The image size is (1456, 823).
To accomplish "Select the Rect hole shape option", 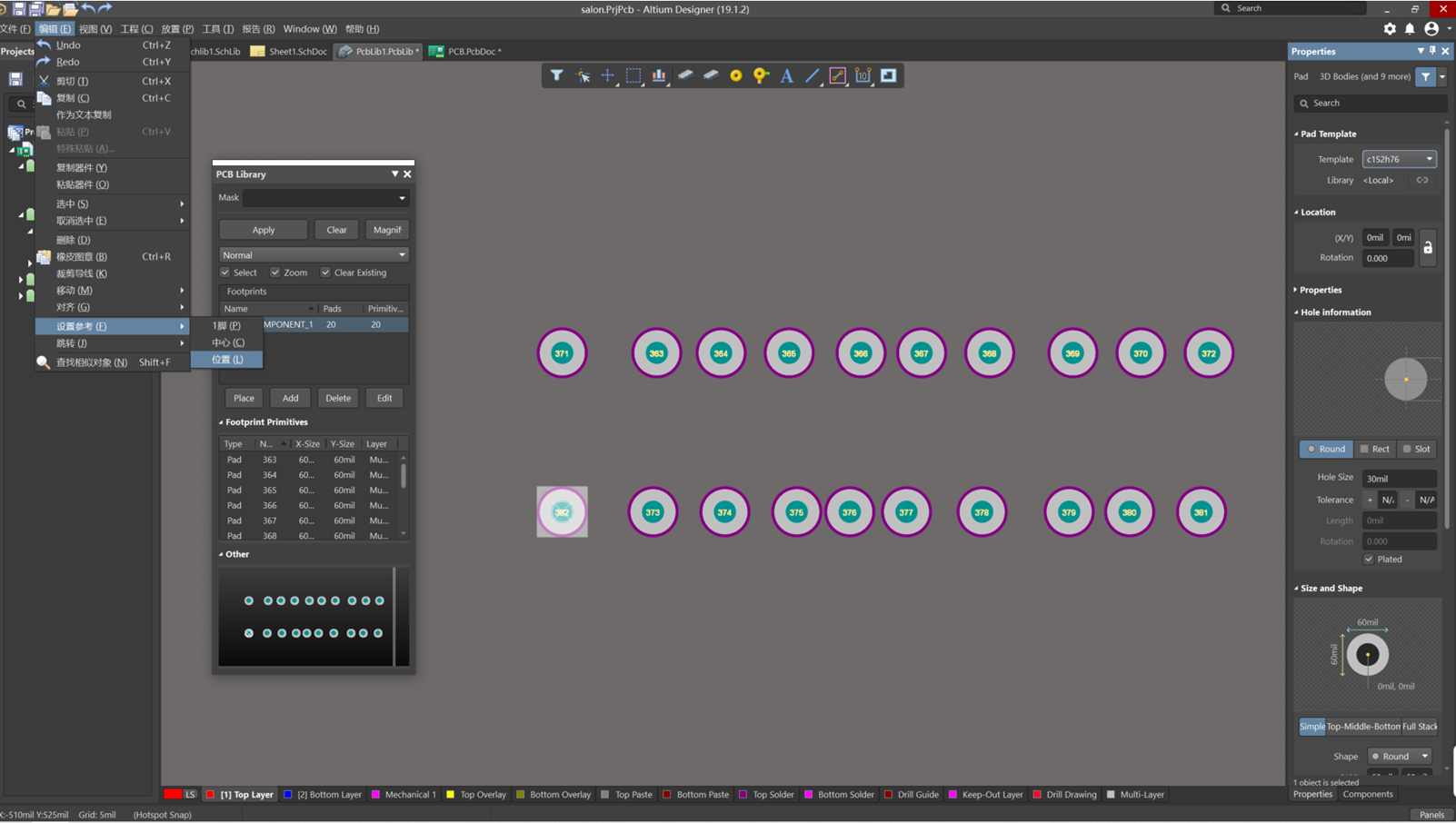I will tap(1374, 449).
